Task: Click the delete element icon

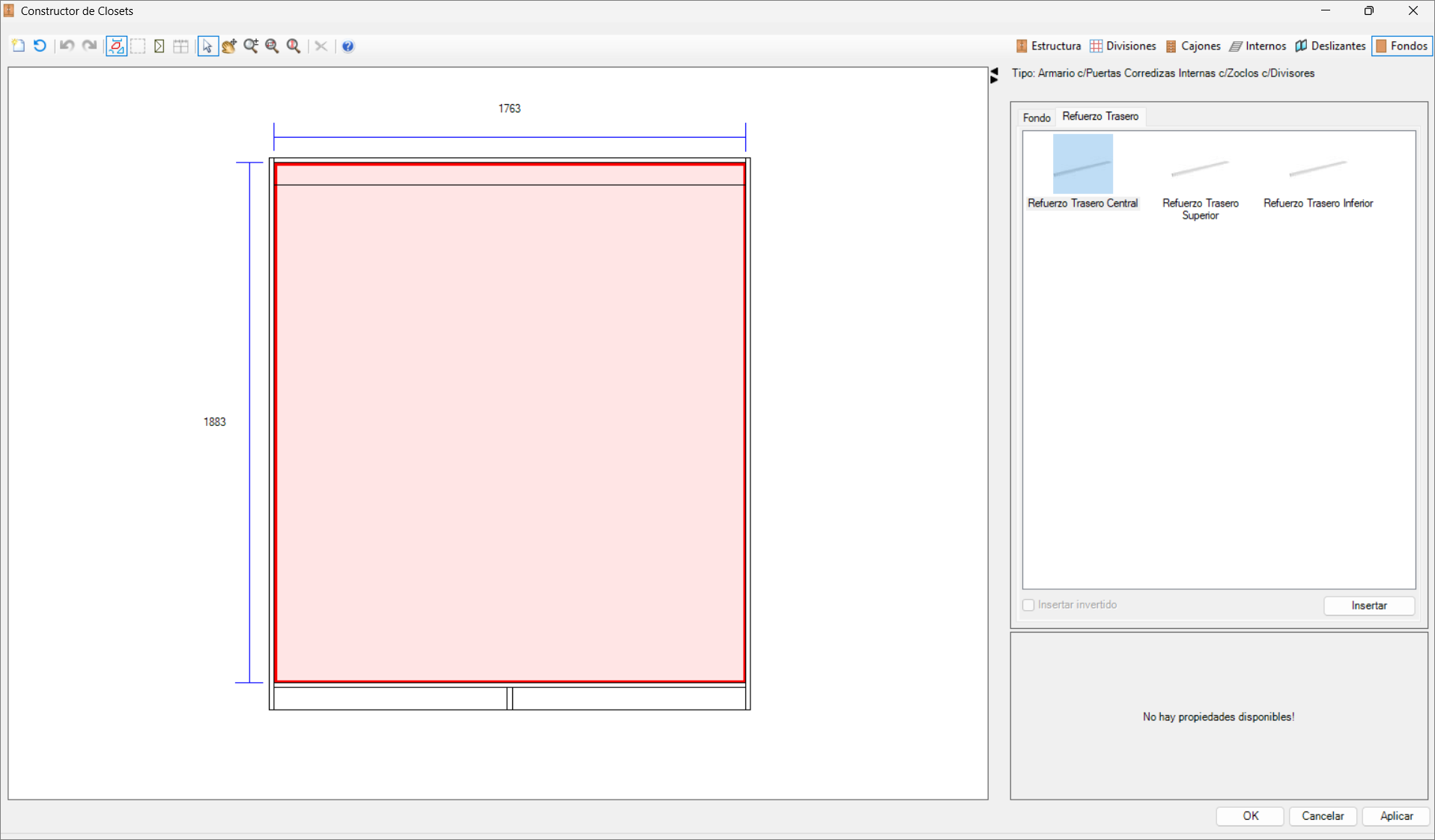Action: coord(321,46)
